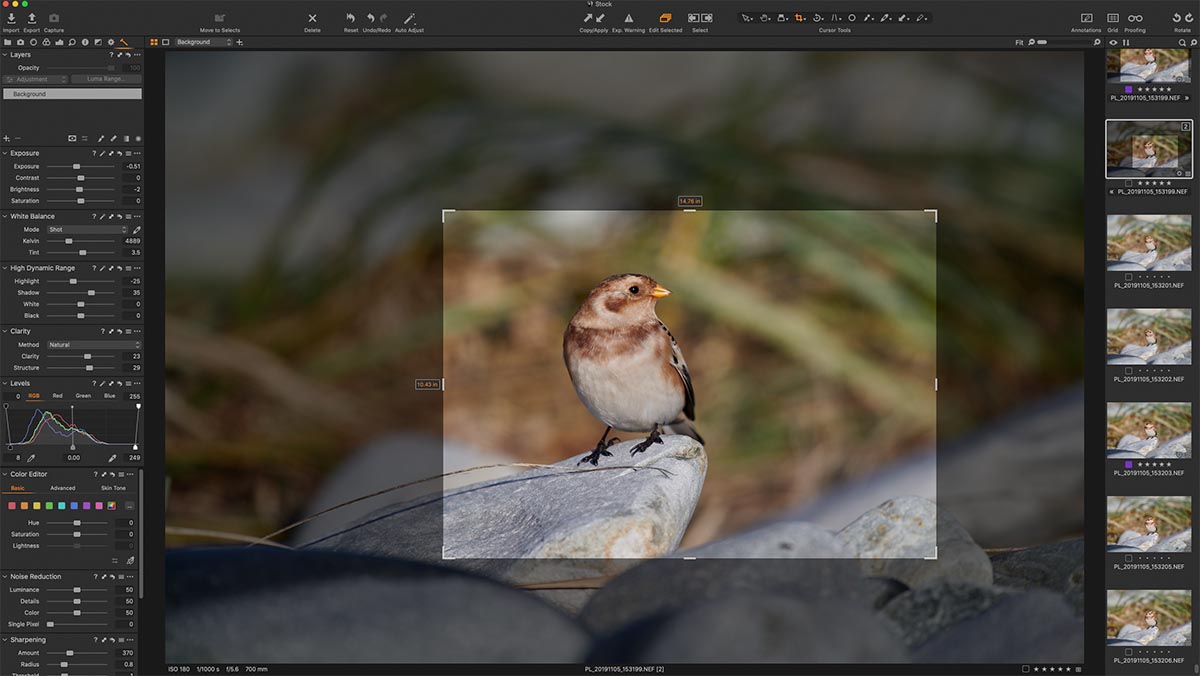
Task: Click the Move to Selects icon
Action: point(219,18)
